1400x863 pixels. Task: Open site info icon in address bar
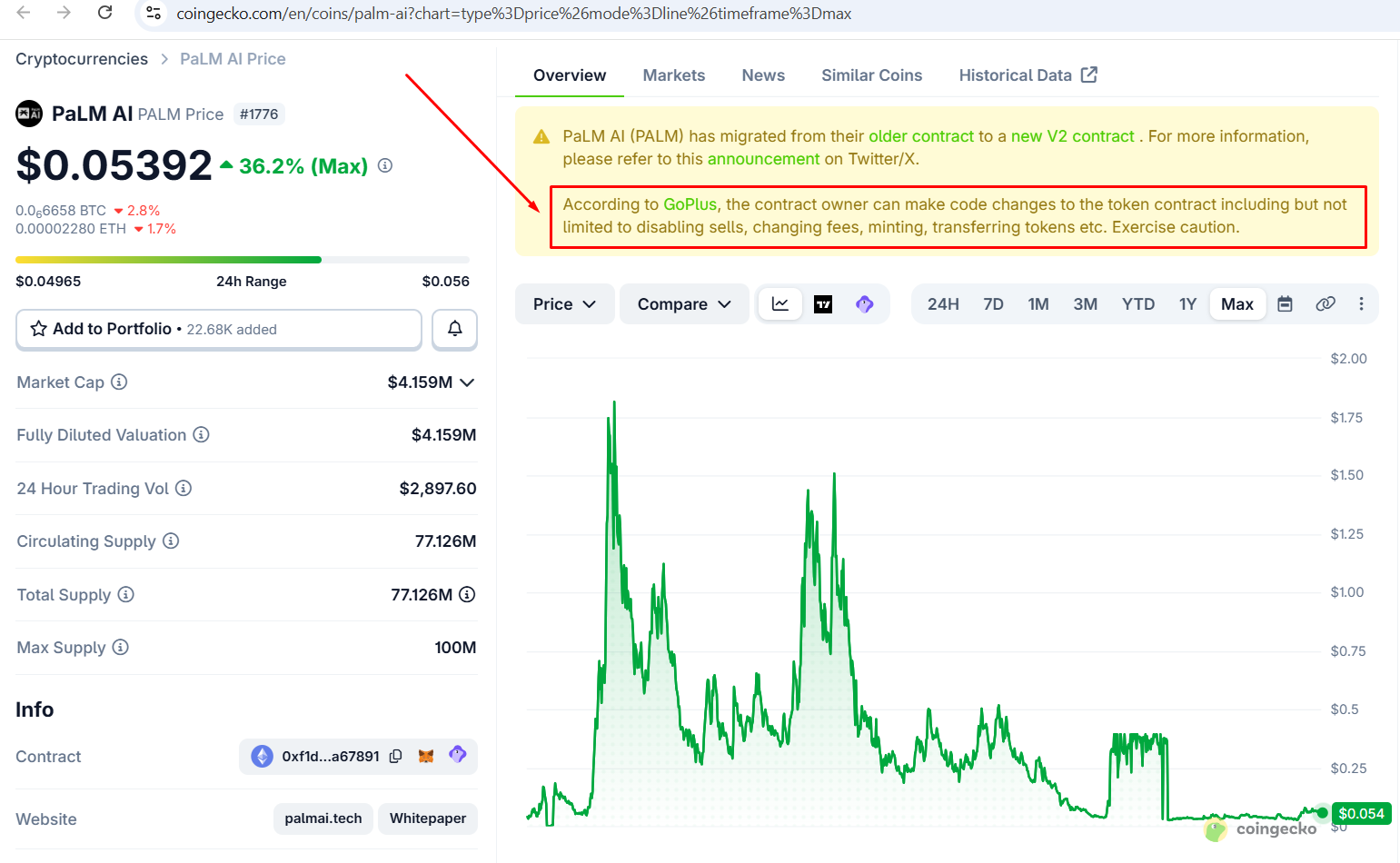coord(154,14)
